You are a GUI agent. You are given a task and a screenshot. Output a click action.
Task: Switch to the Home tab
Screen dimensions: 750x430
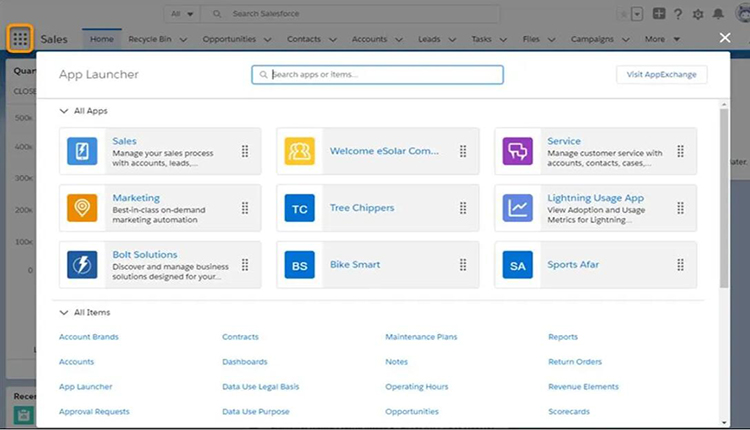(102, 39)
